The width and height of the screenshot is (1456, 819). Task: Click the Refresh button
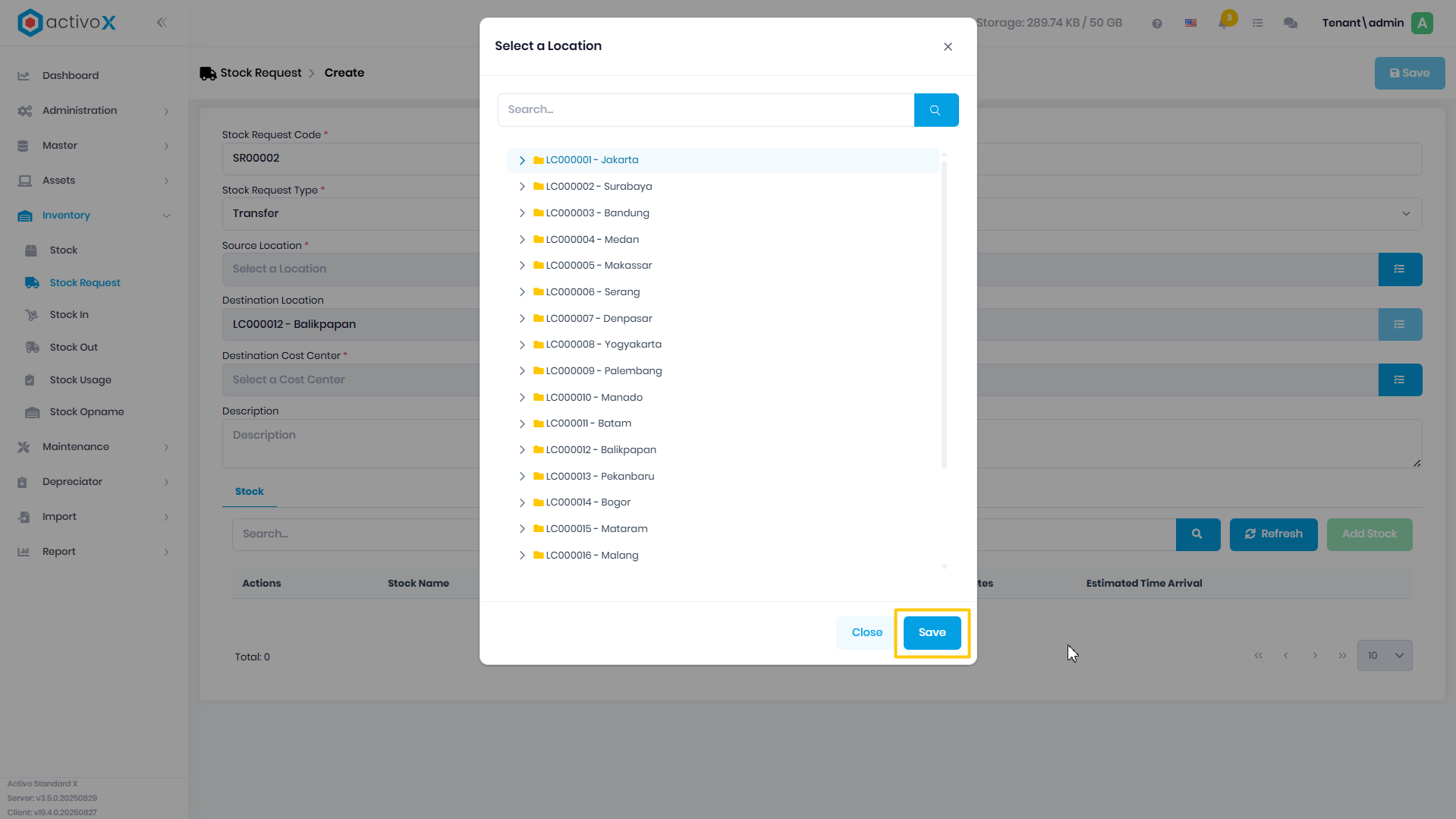[x=1273, y=535]
